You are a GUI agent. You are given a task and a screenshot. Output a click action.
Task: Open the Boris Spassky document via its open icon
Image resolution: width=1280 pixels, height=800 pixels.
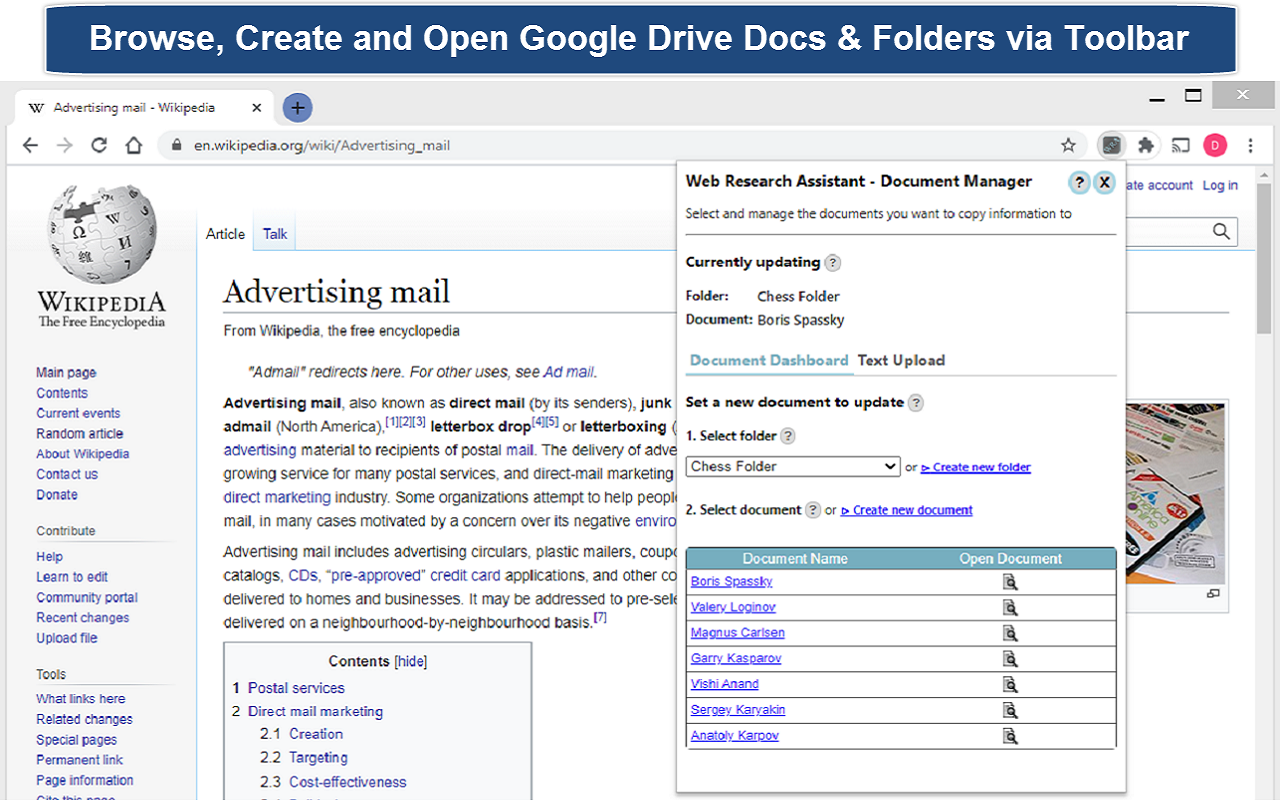pyautogui.click(x=1010, y=581)
